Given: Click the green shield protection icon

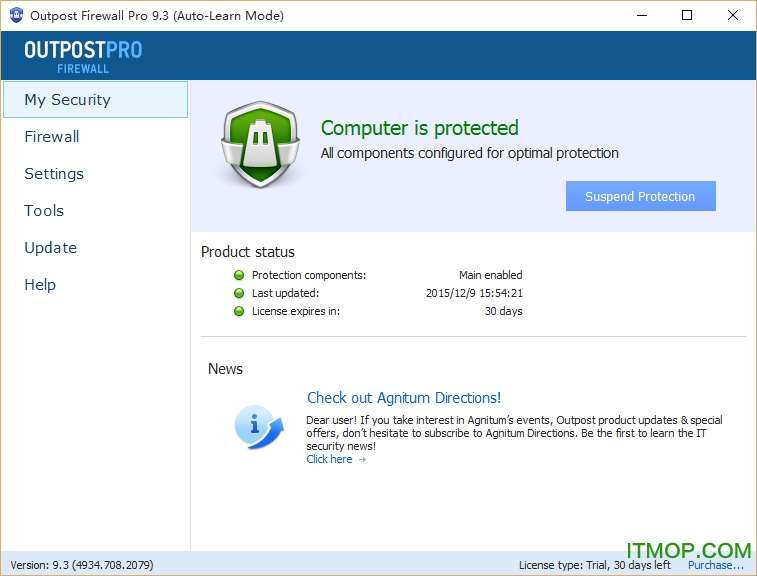Looking at the screenshot, I should click(260, 144).
